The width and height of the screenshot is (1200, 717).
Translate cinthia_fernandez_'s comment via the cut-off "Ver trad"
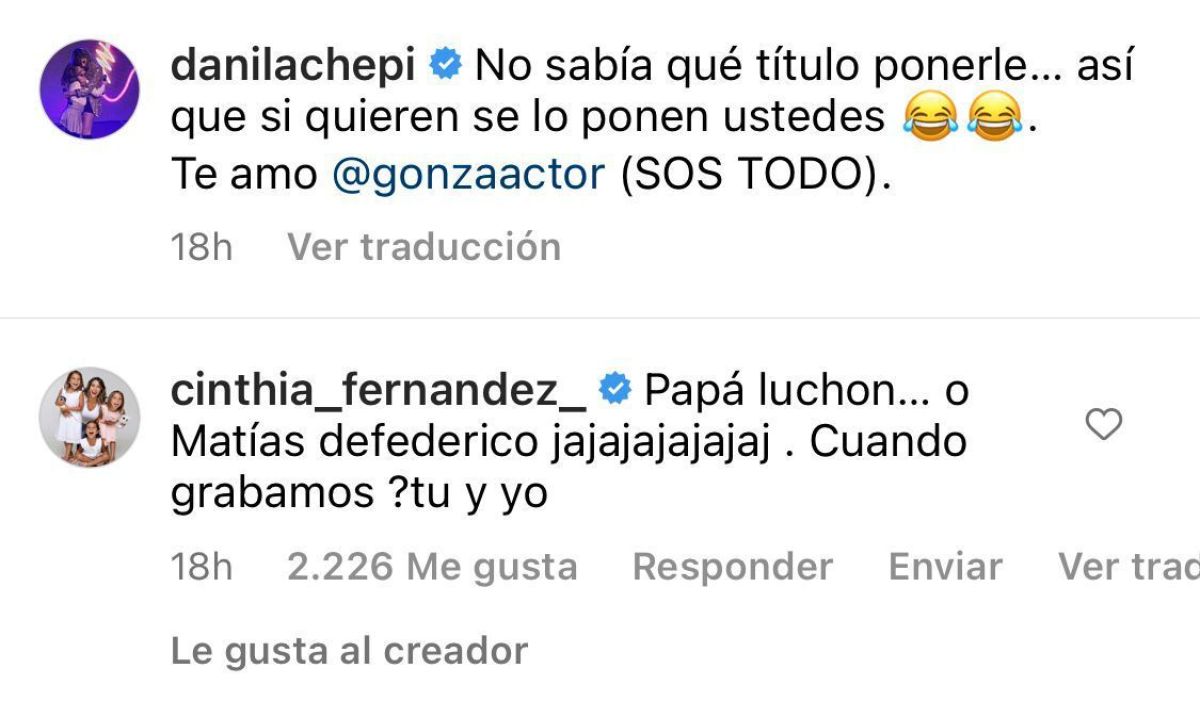pyautogui.click(x=1128, y=567)
